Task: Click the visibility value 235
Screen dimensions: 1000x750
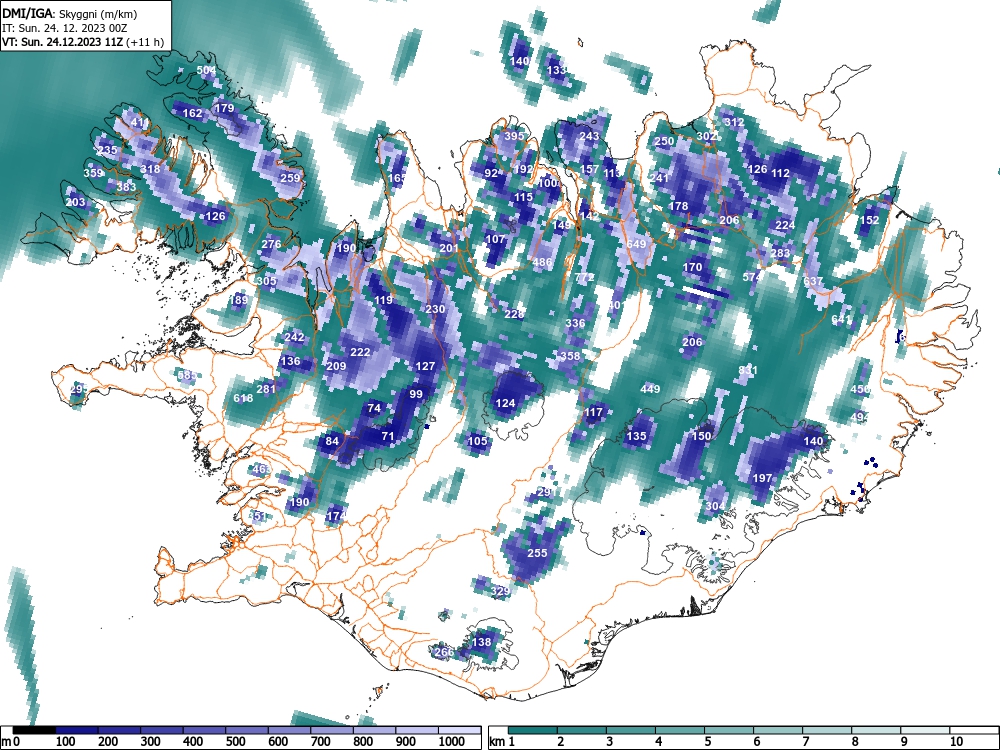Action: click(107, 150)
